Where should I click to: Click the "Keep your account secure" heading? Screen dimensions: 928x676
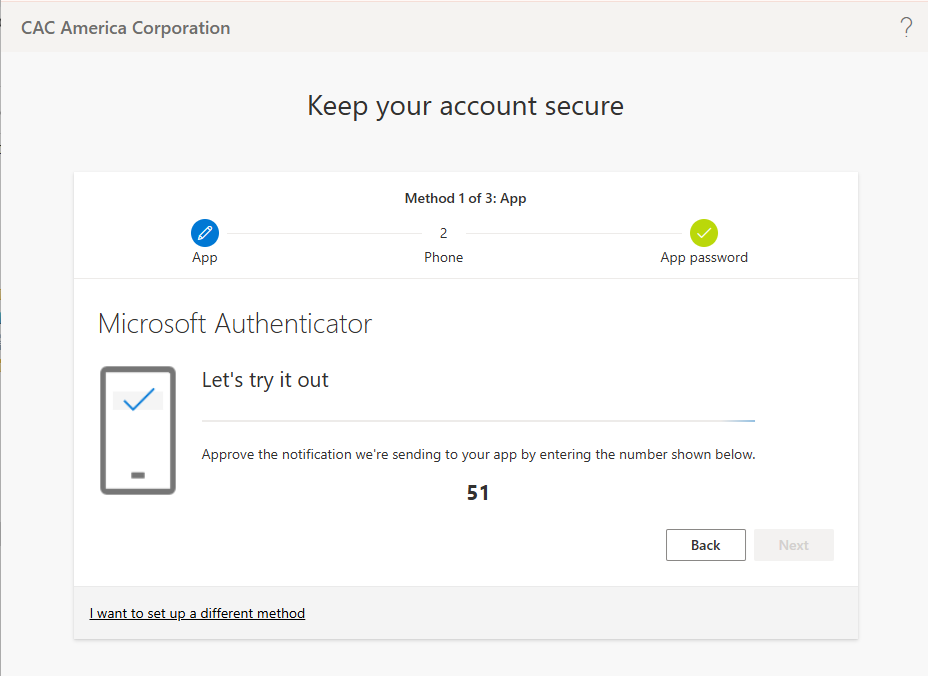tap(465, 106)
